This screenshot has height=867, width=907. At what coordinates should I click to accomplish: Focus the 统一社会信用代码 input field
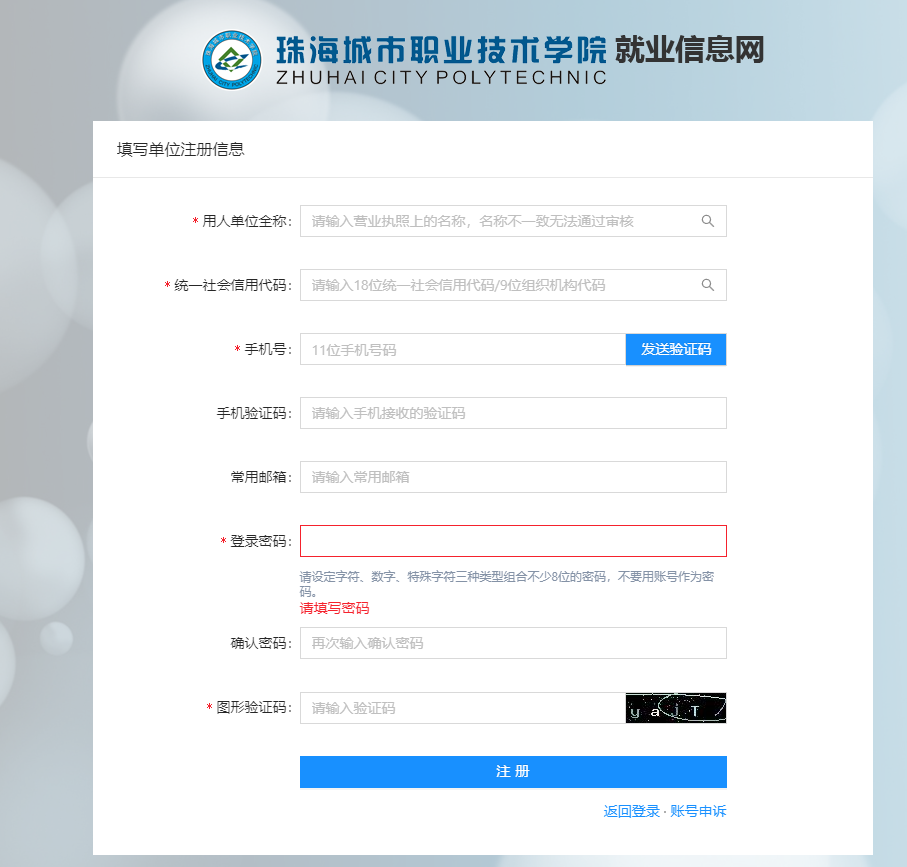513,285
